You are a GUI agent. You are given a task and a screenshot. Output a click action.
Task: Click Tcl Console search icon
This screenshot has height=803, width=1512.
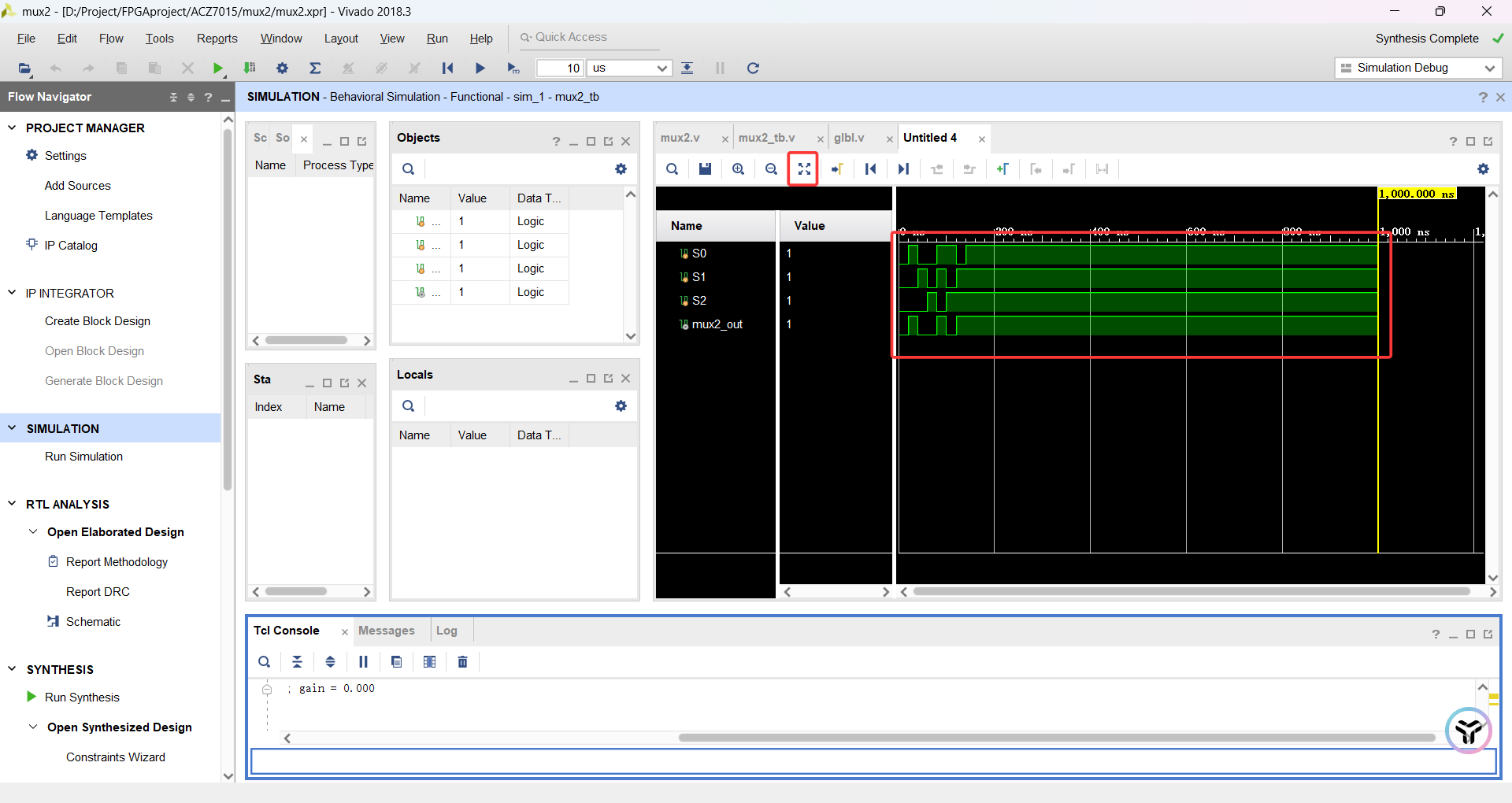(265, 661)
